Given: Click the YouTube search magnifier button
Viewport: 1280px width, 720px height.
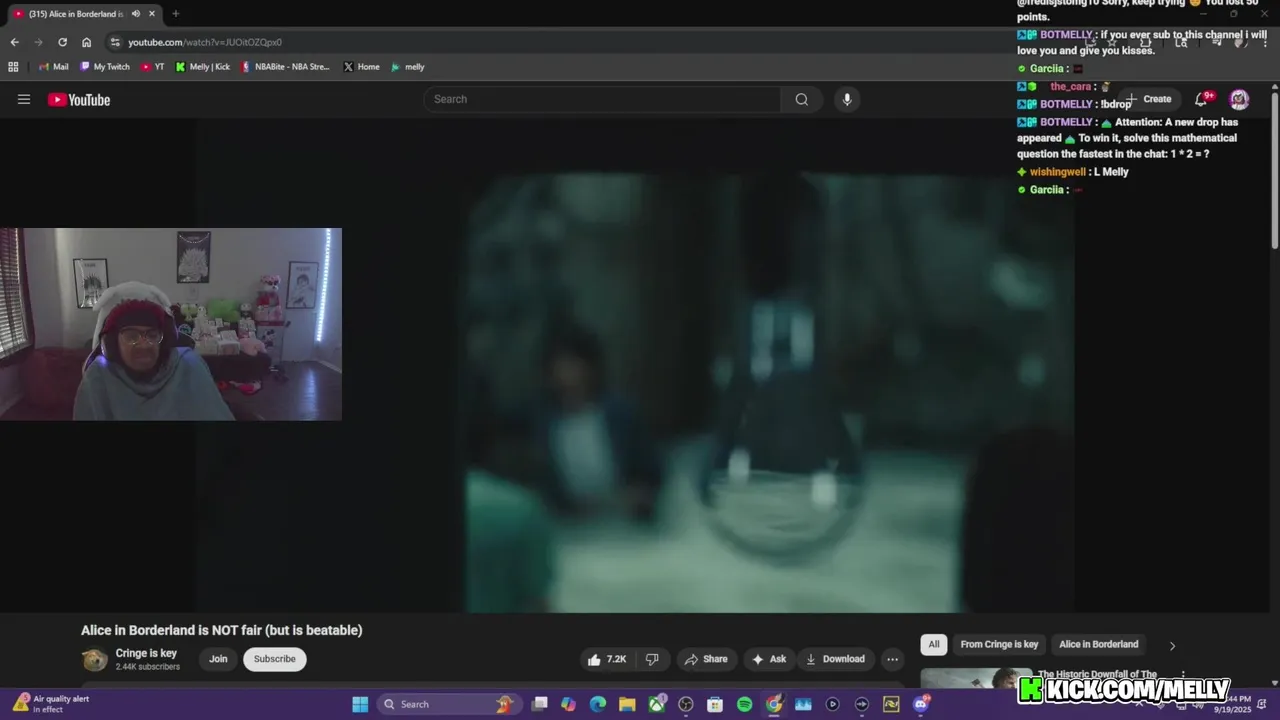Looking at the screenshot, I should click(802, 99).
